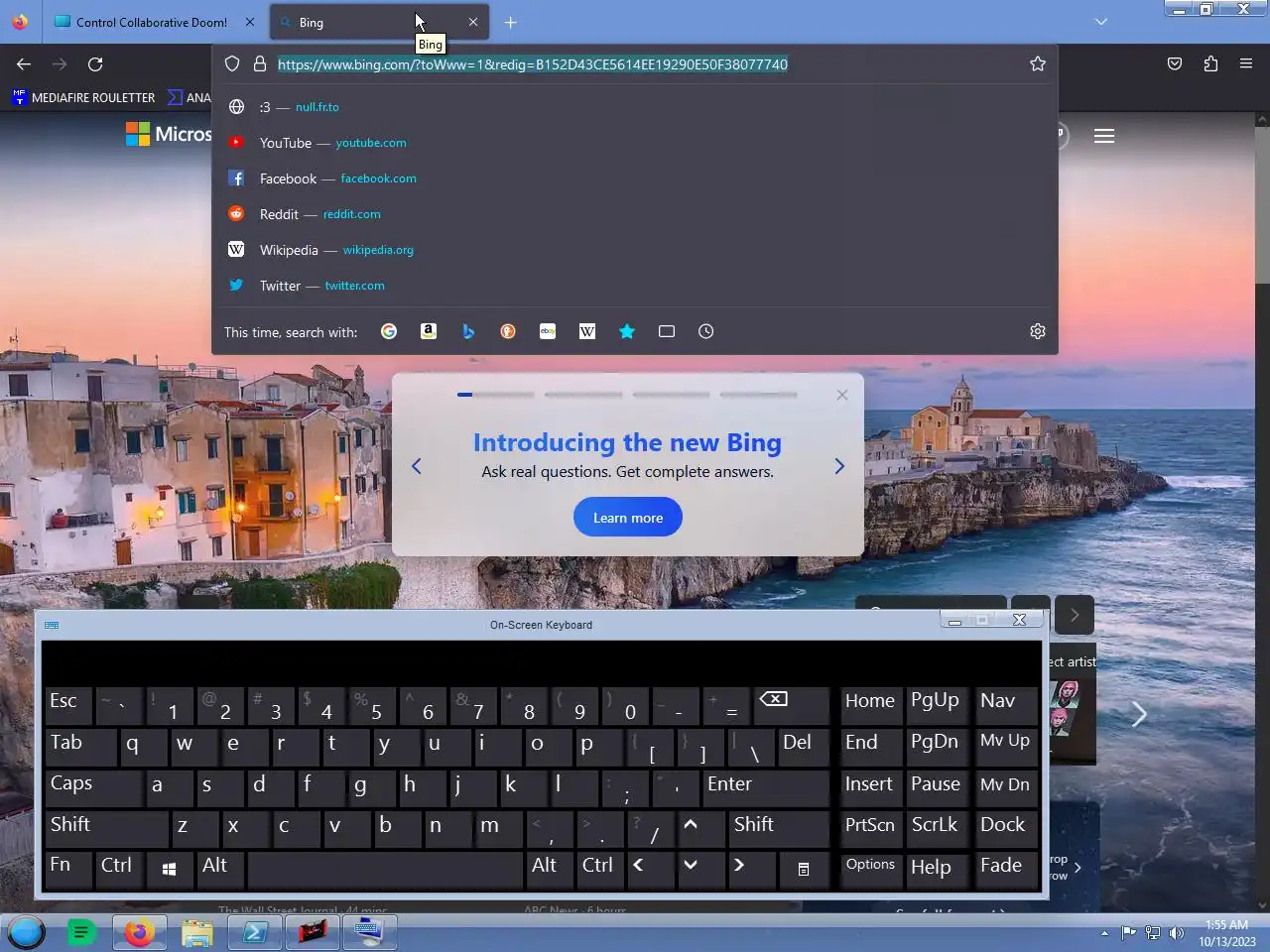Search with Google from the address bar
This screenshot has height=952, width=1270.
coord(389,331)
